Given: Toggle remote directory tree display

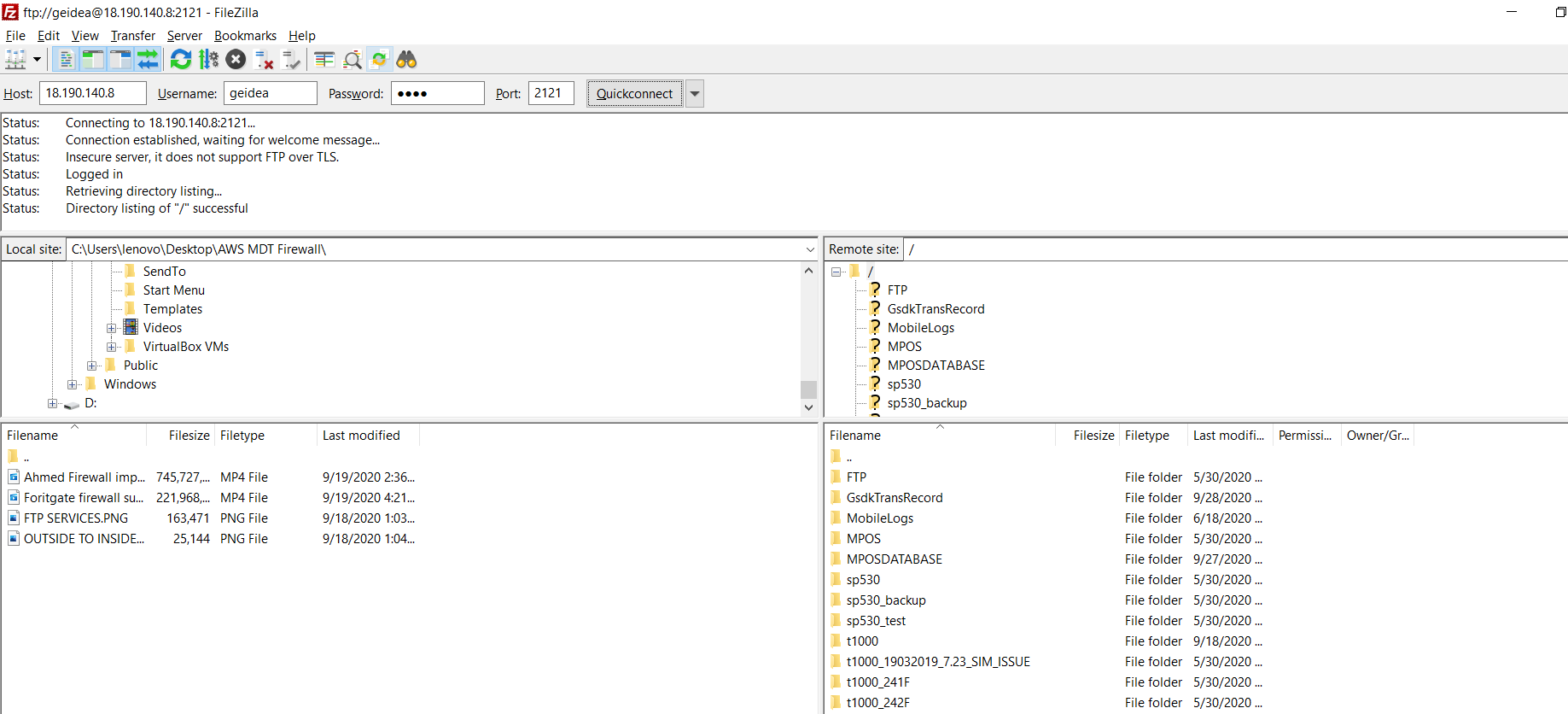Looking at the screenshot, I should coord(120,60).
